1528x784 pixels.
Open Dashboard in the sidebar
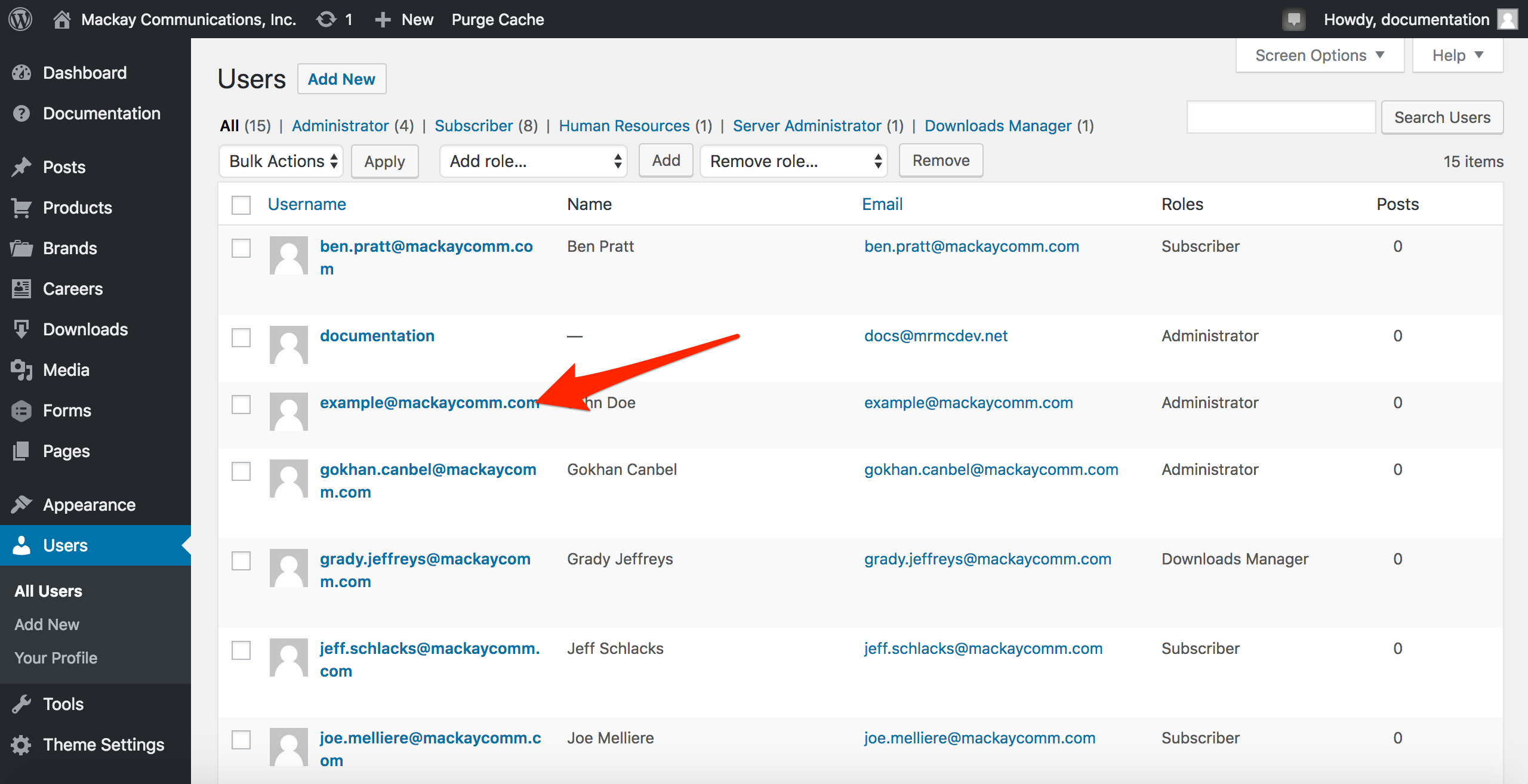pyautogui.click(x=85, y=73)
